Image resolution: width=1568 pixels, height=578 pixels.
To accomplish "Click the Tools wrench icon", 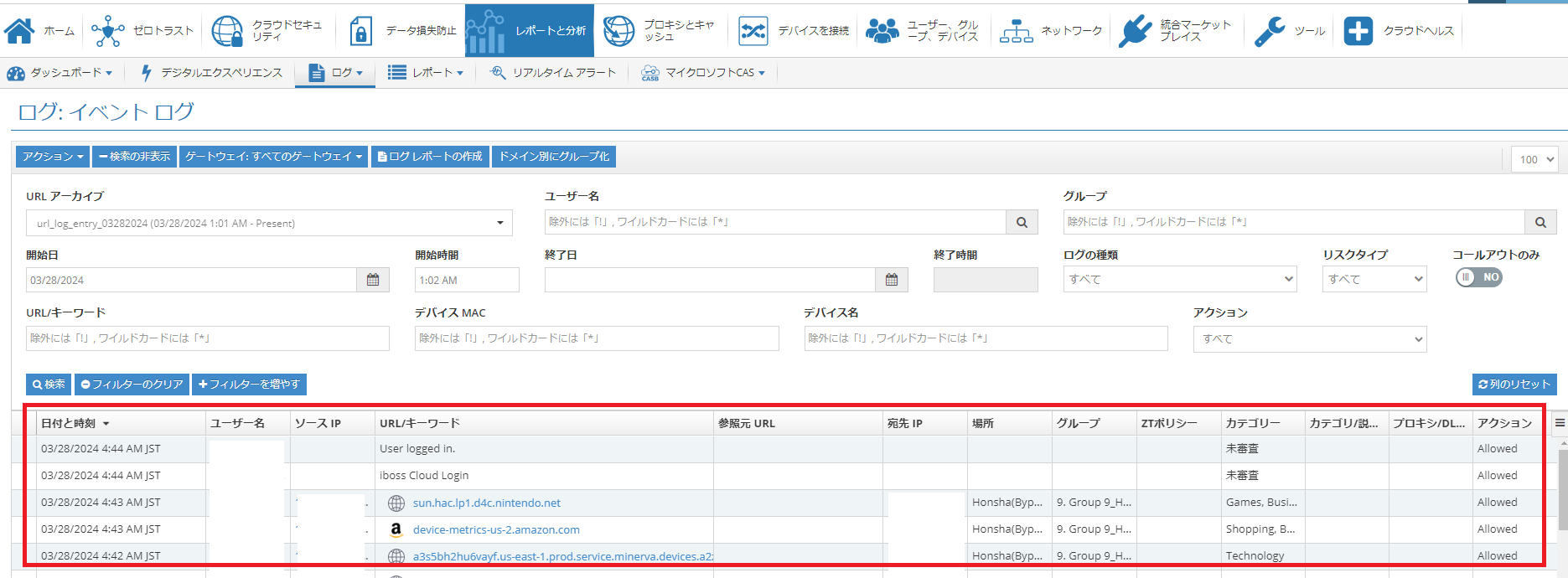I will [1270, 31].
